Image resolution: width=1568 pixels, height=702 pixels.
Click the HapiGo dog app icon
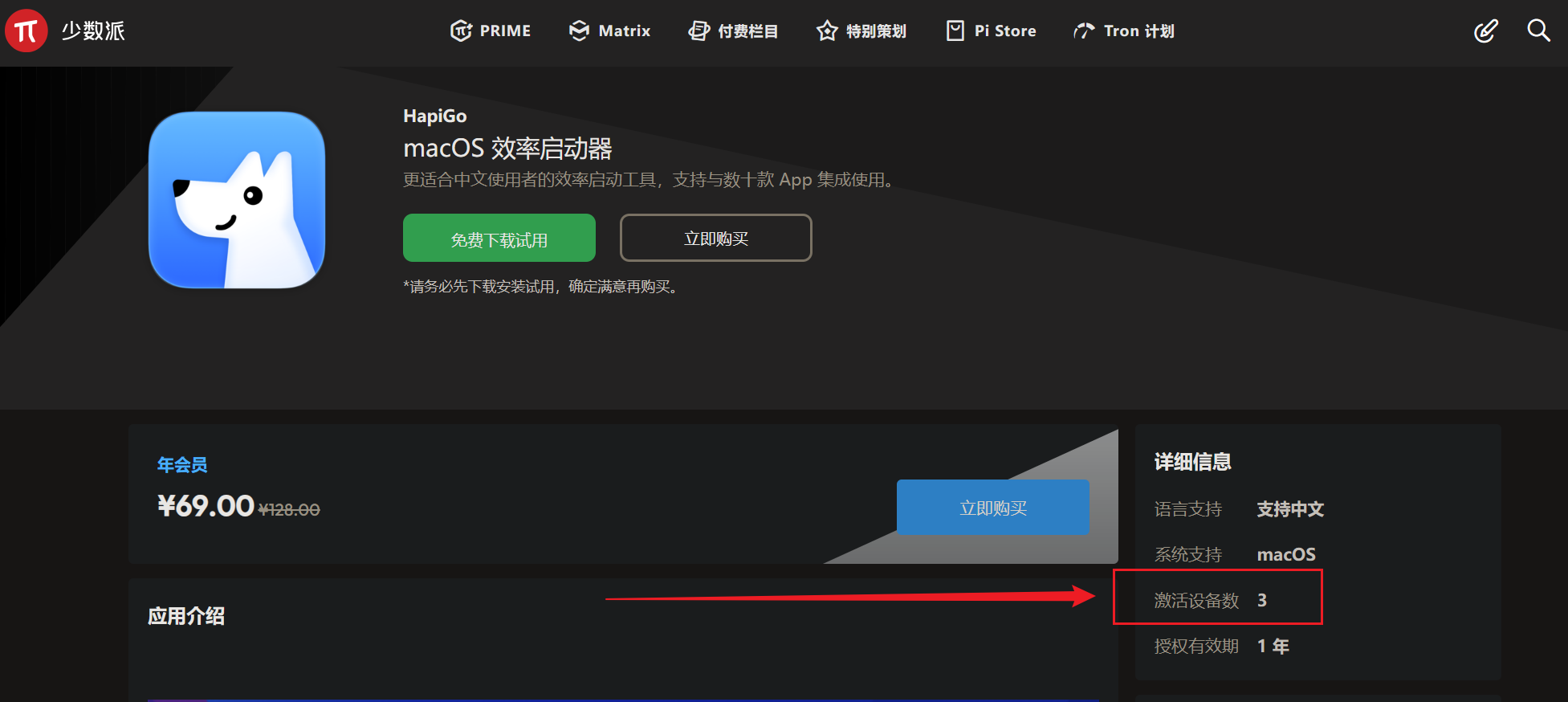point(237,200)
